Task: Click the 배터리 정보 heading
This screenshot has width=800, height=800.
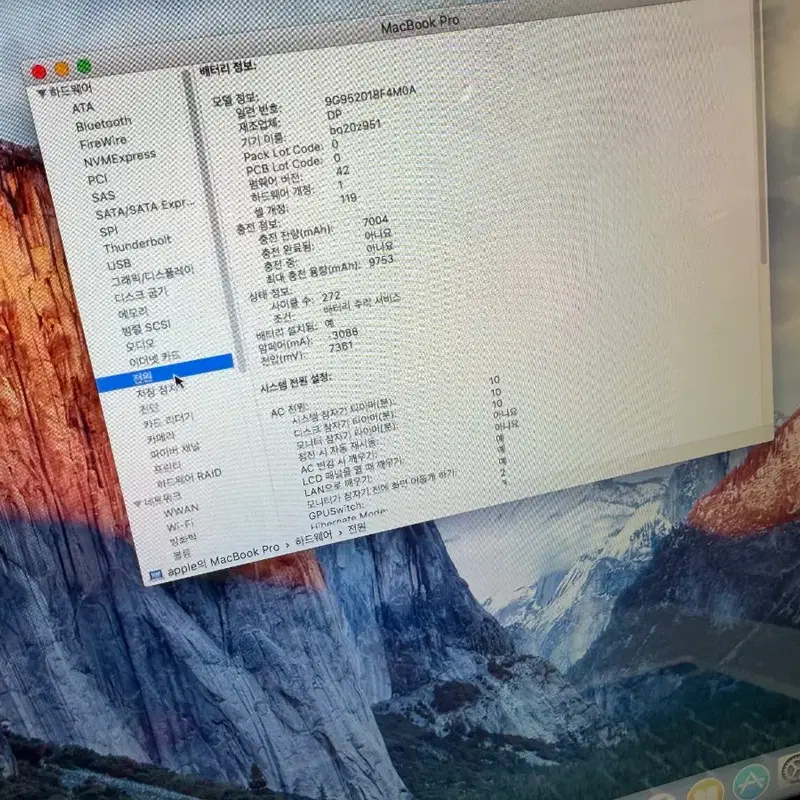Action: click(x=228, y=68)
